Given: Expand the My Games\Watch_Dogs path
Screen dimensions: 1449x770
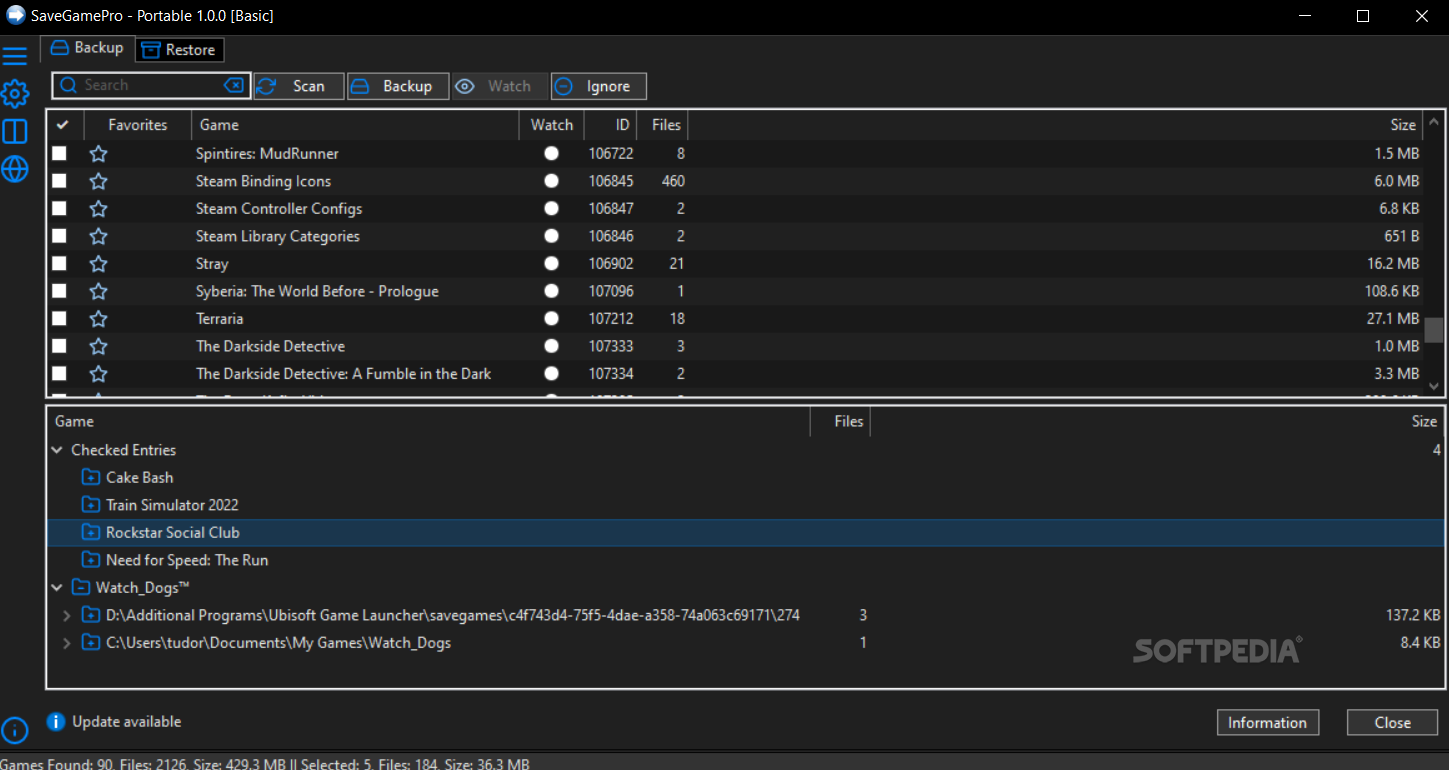Looking at the screenshot, I should pyautogui.click(x=67, y=643).
